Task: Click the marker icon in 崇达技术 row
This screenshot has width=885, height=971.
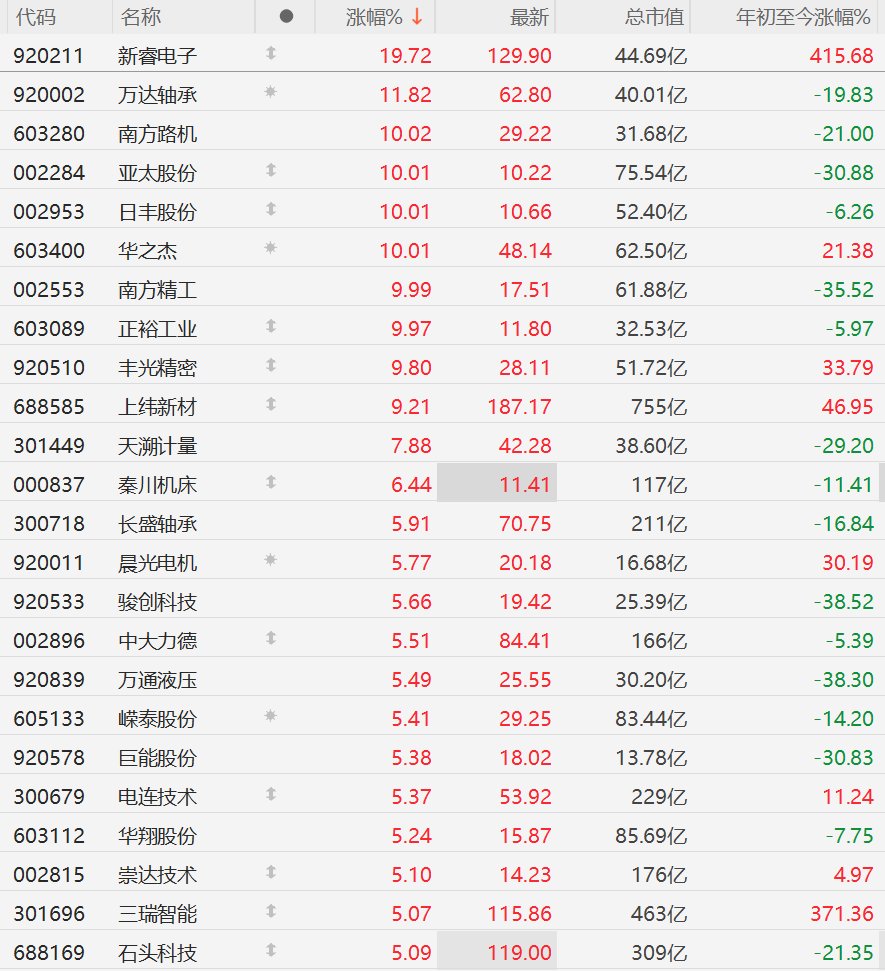Action: [x=271, y=873]
